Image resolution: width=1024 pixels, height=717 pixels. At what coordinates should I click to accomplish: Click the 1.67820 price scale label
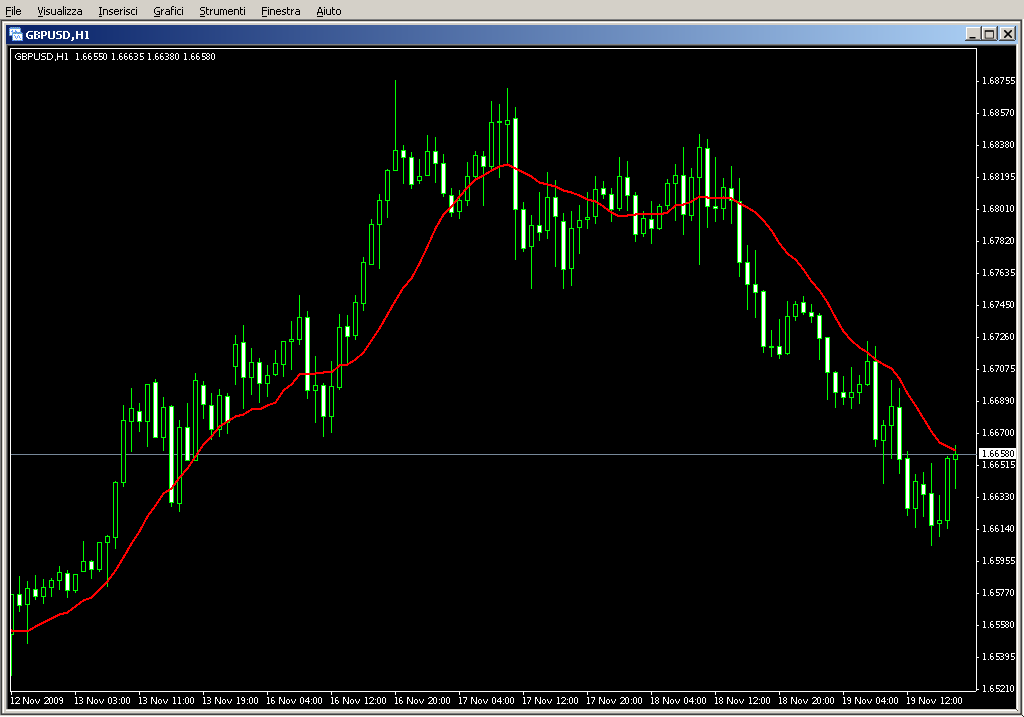click(x=999, y=241)
